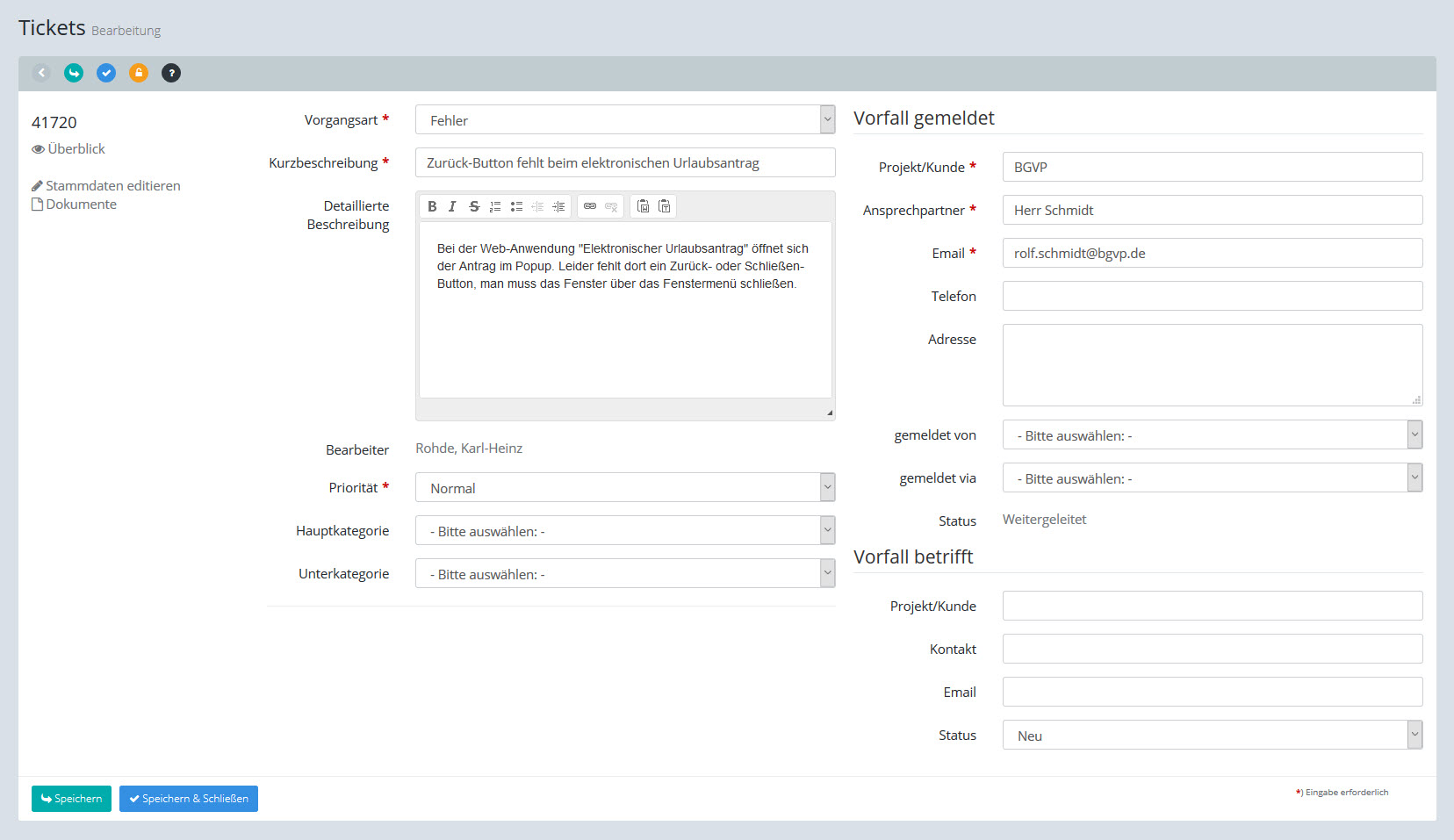Screen dimensions: 1454x840
Task: Click into the Telefon input field
Action: [x=1212, y=297]
